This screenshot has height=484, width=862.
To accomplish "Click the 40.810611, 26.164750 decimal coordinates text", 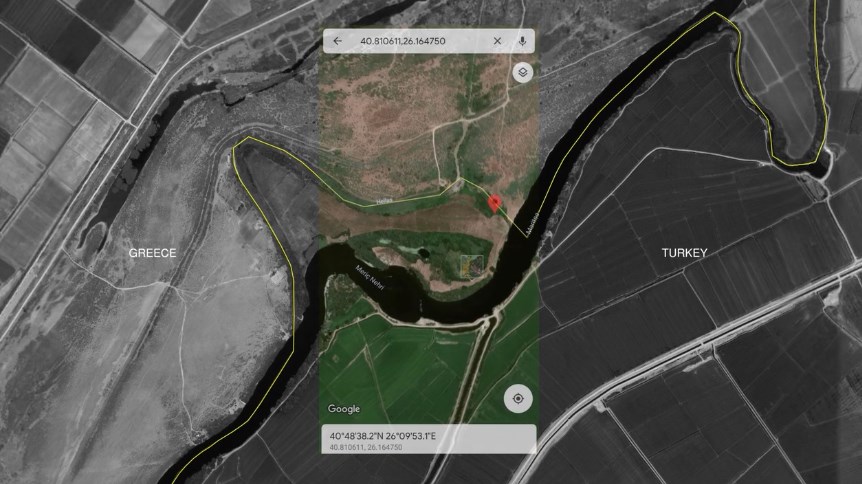I will pyautogui.click(x=366, y=447).
